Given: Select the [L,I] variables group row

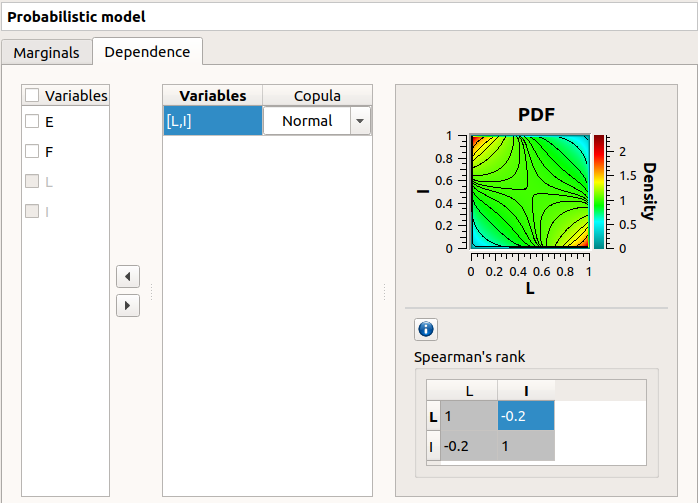Looking at the screenshot, I should click(212, 121).
